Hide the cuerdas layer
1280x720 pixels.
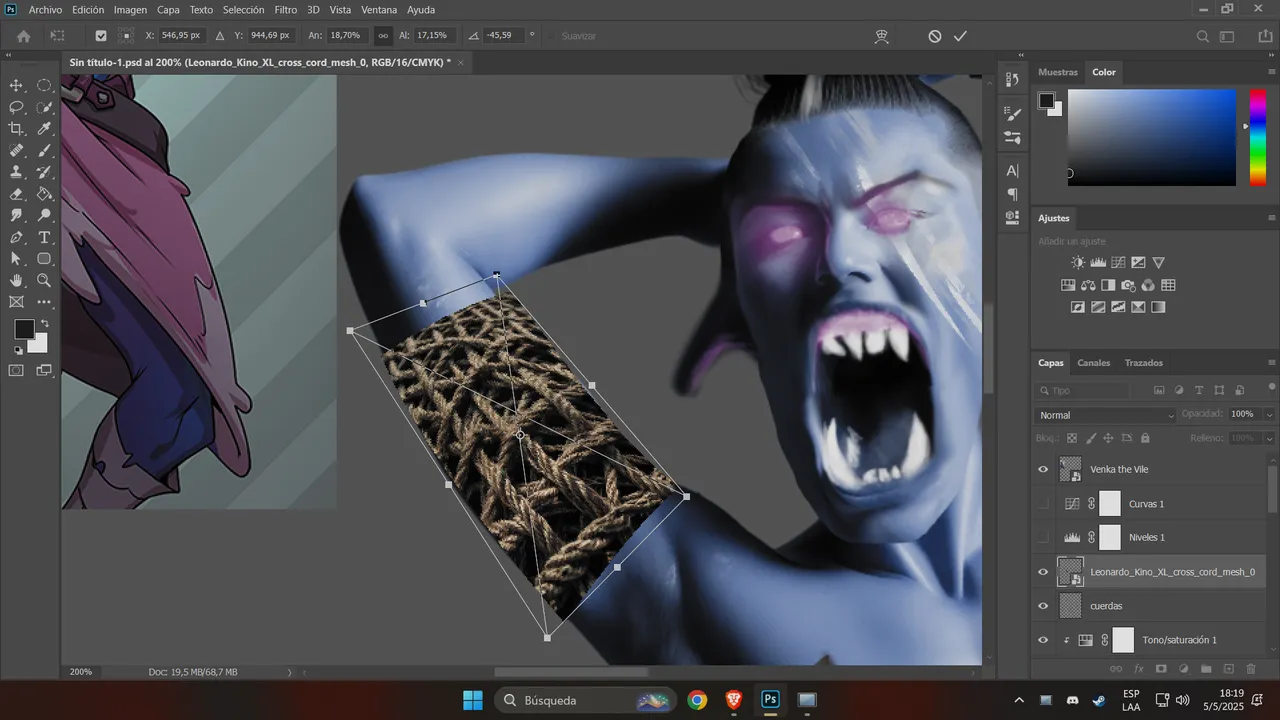coord(1043,606)
